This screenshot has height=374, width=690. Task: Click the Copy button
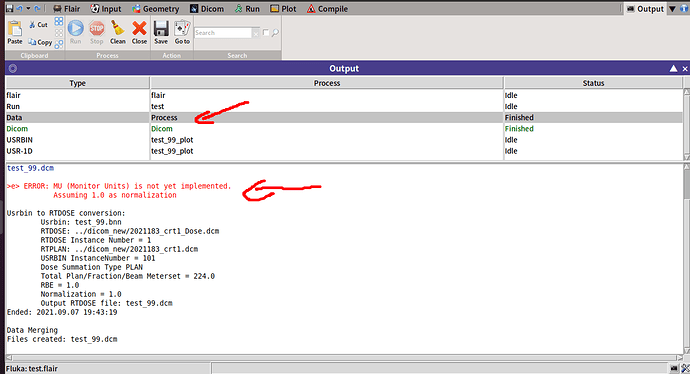point(40,42)
